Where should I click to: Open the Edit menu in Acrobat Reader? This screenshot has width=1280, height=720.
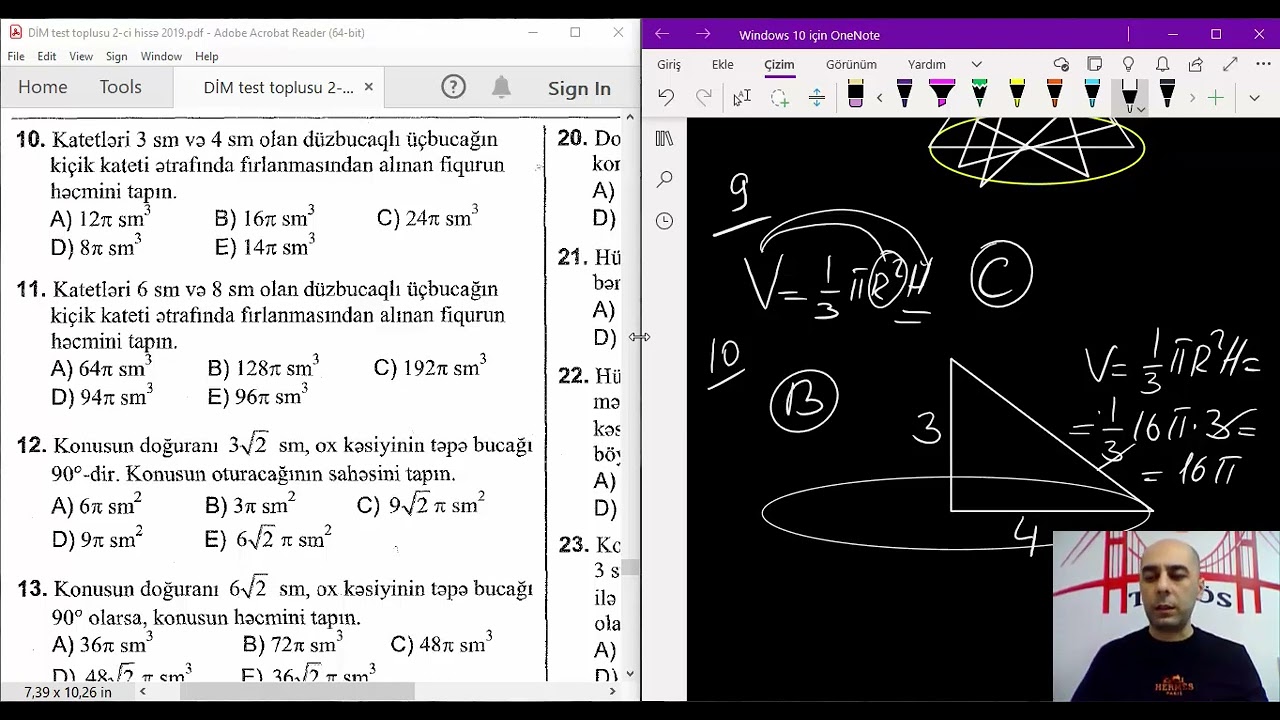pyautogui.click(x=47, y=56)
